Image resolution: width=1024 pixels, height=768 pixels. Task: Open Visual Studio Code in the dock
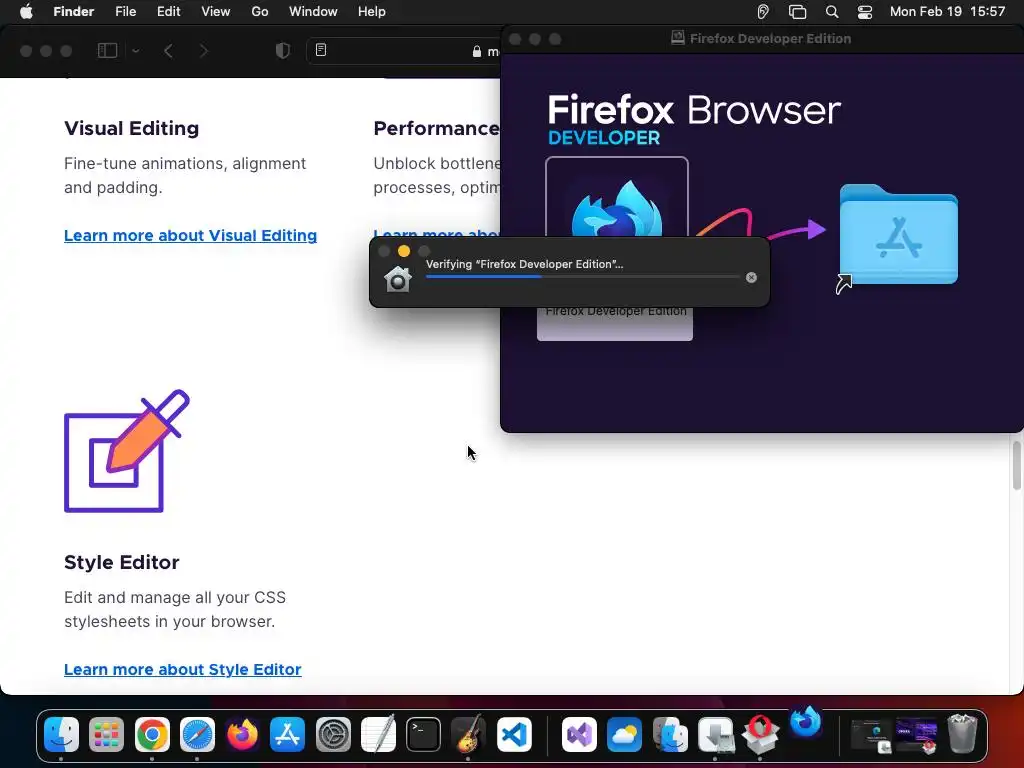coord(514,735)
